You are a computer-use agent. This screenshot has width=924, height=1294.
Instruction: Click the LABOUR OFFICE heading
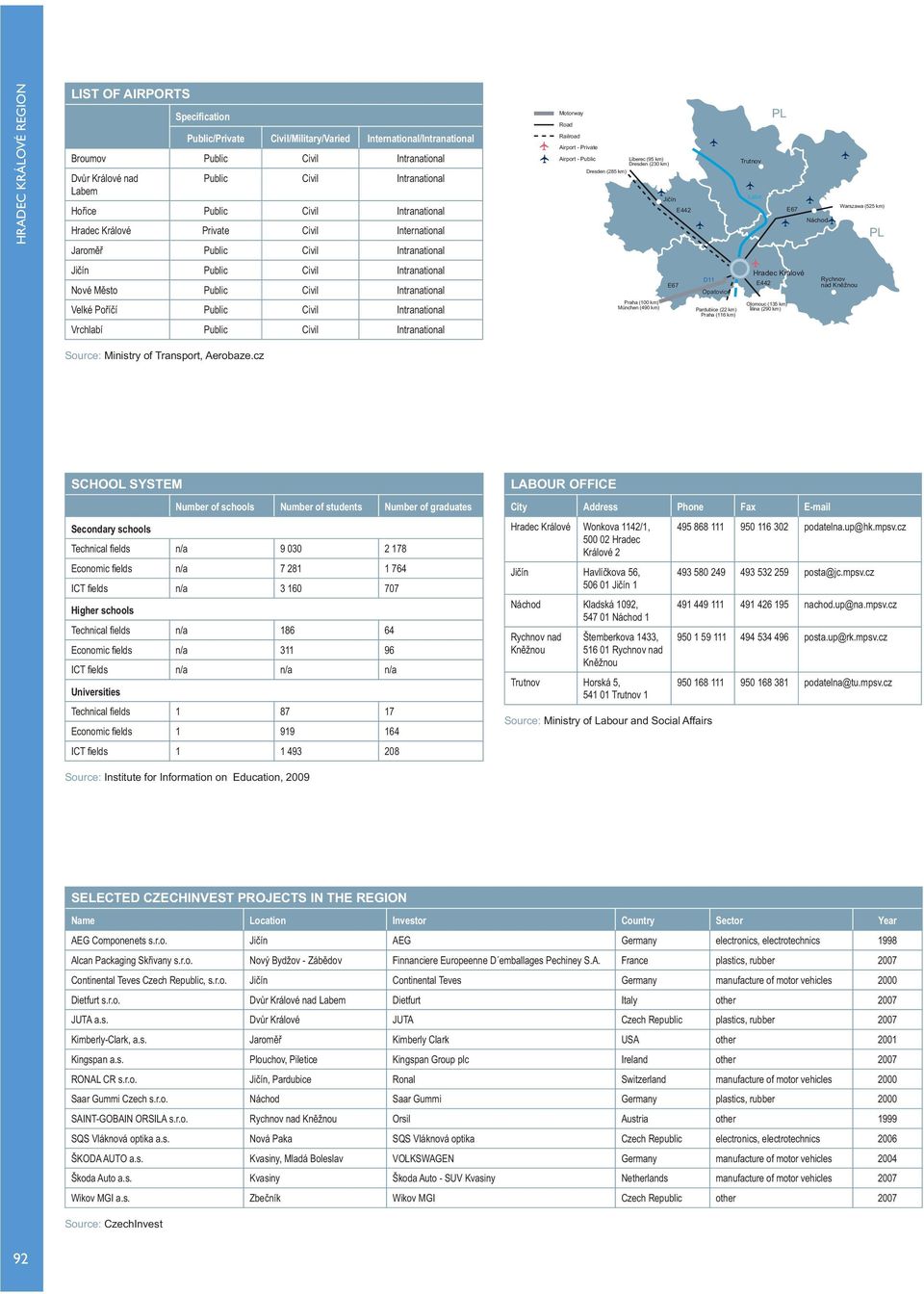563,484
